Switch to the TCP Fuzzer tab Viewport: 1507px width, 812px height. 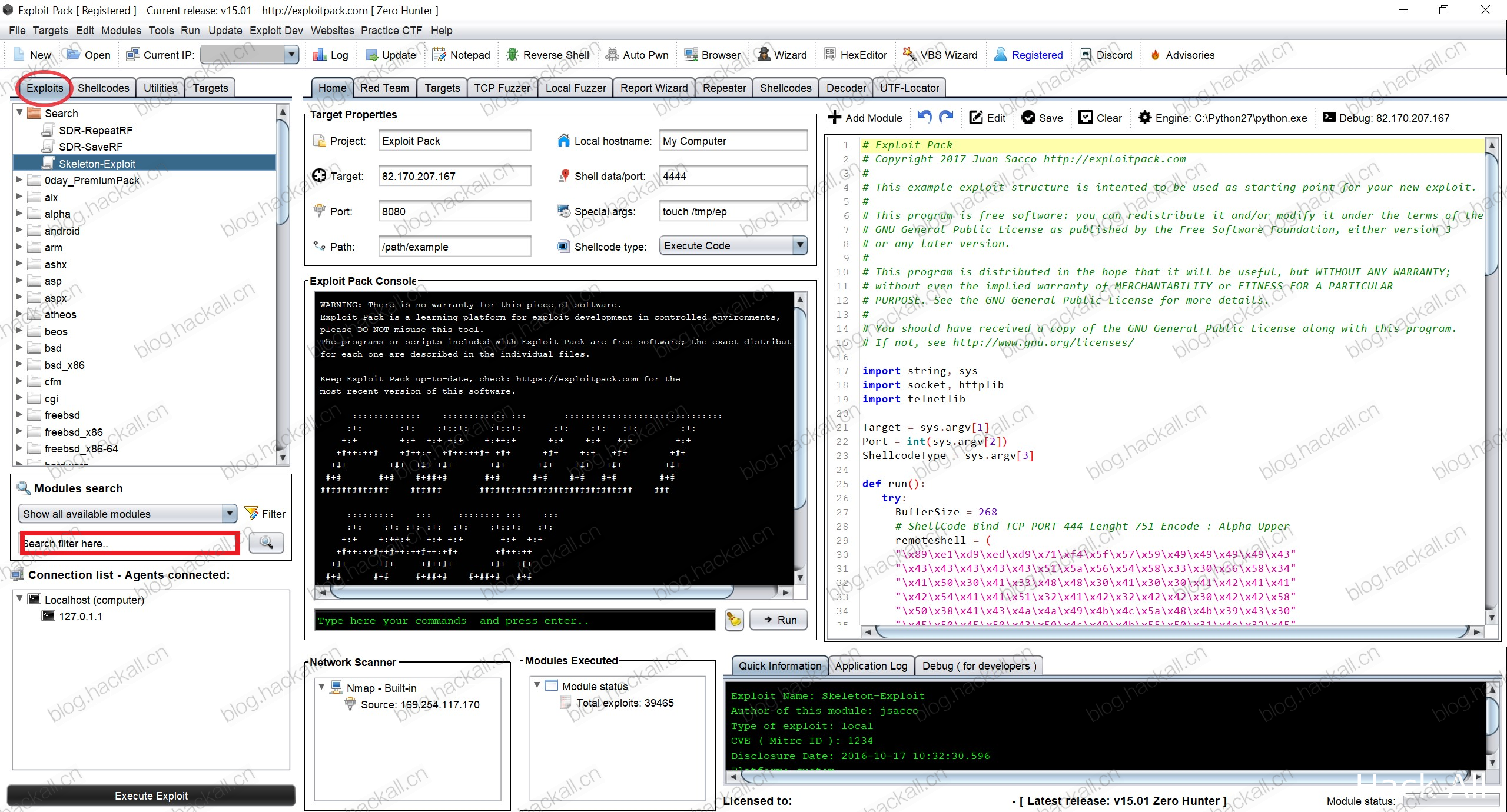[x=502, y=88]
